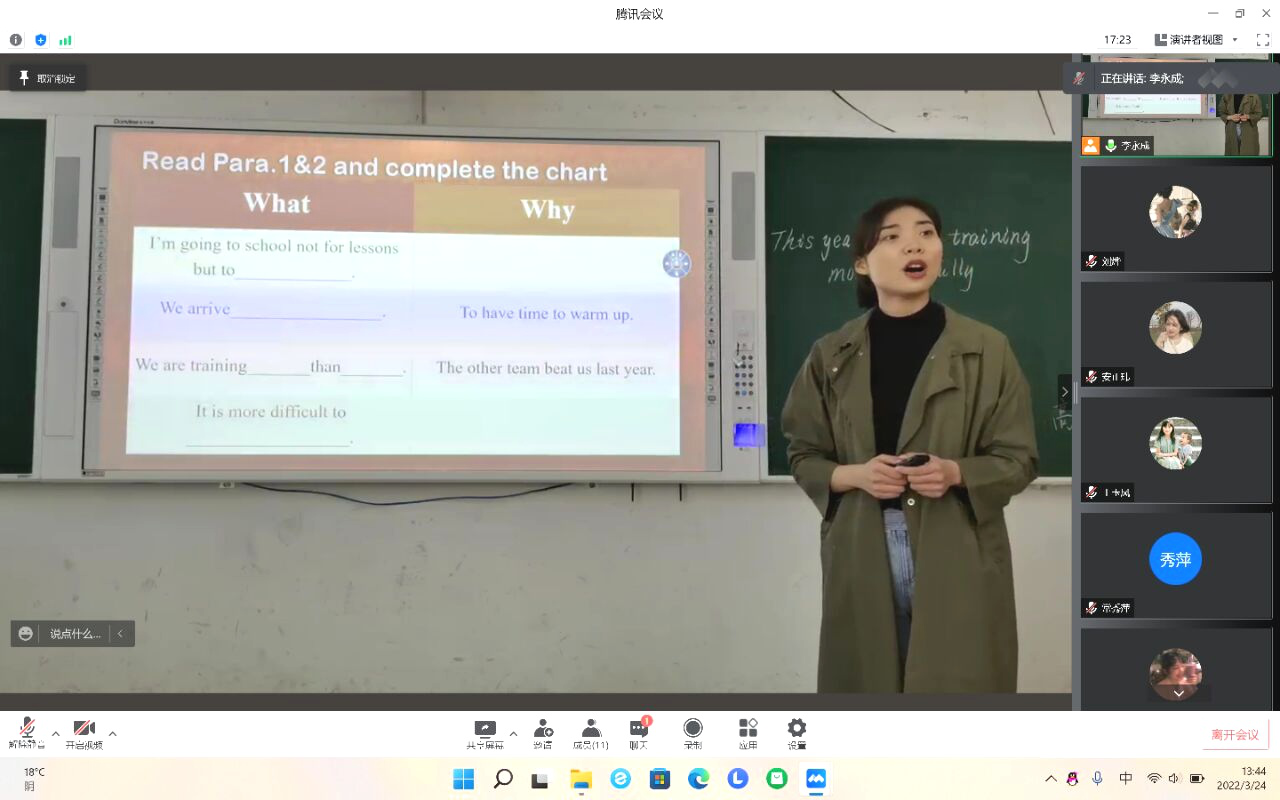The image size is (1280, 800).
Task: Click the 说点什么 chat input box
Action: (75, 633)
